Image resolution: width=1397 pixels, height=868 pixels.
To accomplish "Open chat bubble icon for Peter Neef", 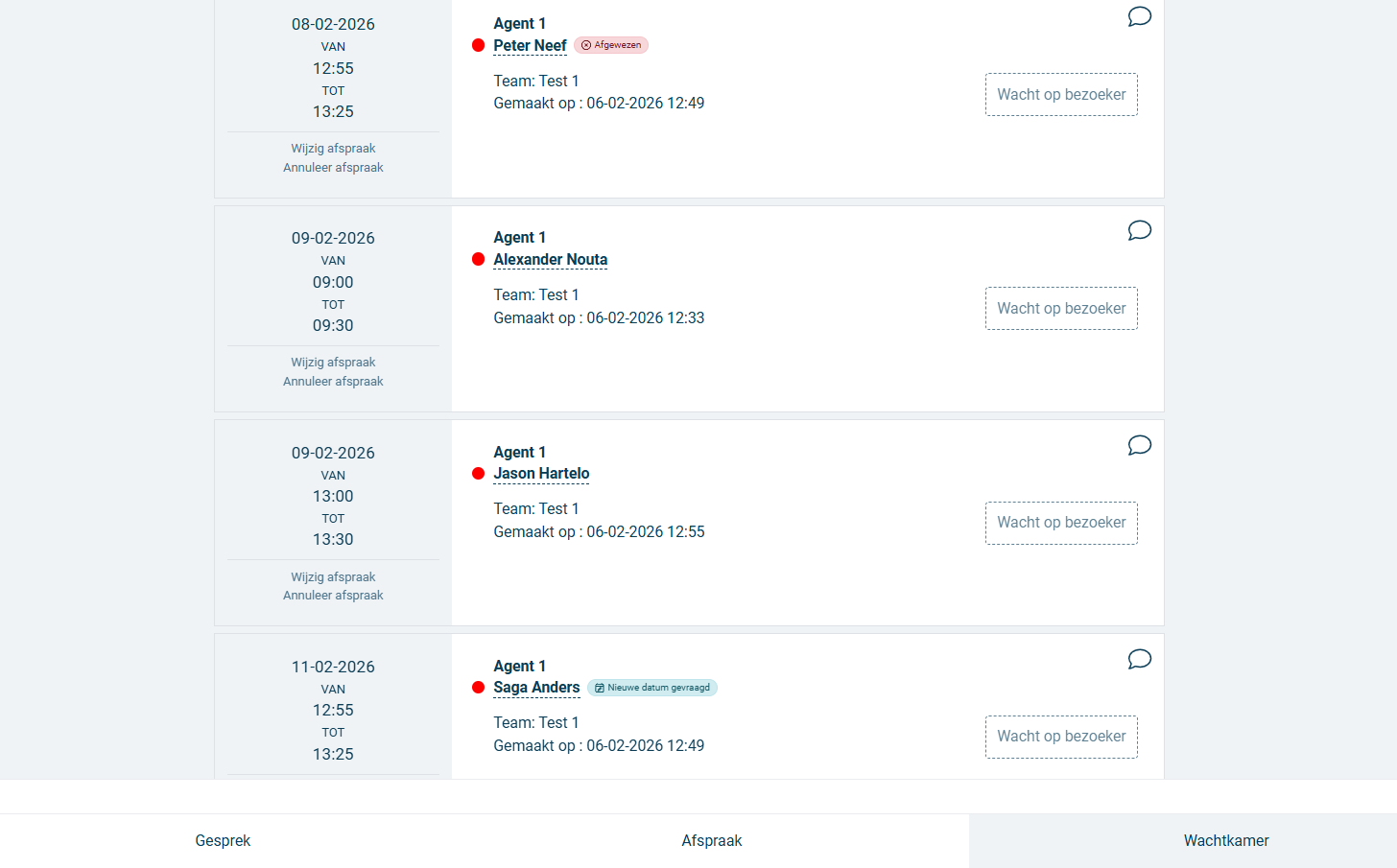I will (1139, 16).
